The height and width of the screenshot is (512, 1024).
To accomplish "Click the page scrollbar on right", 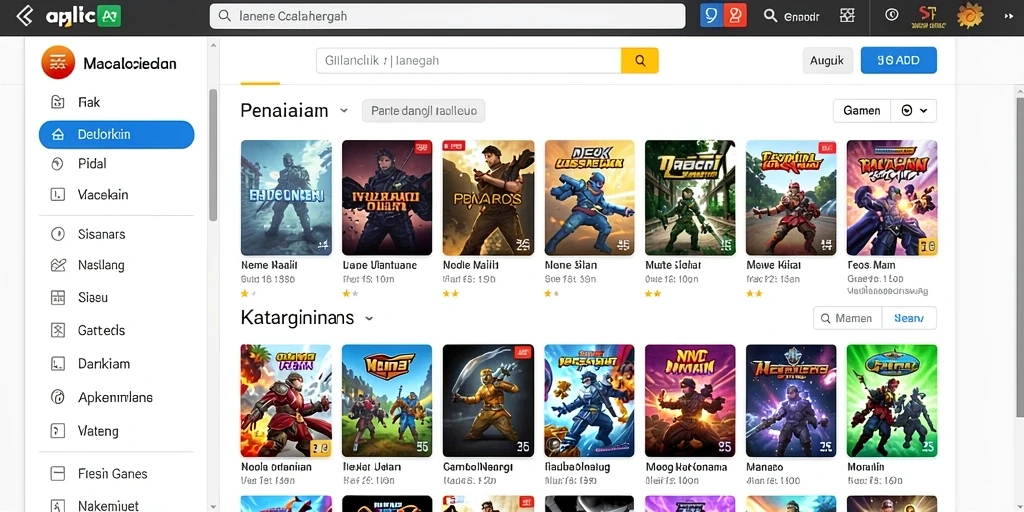I will point(1020,258).
